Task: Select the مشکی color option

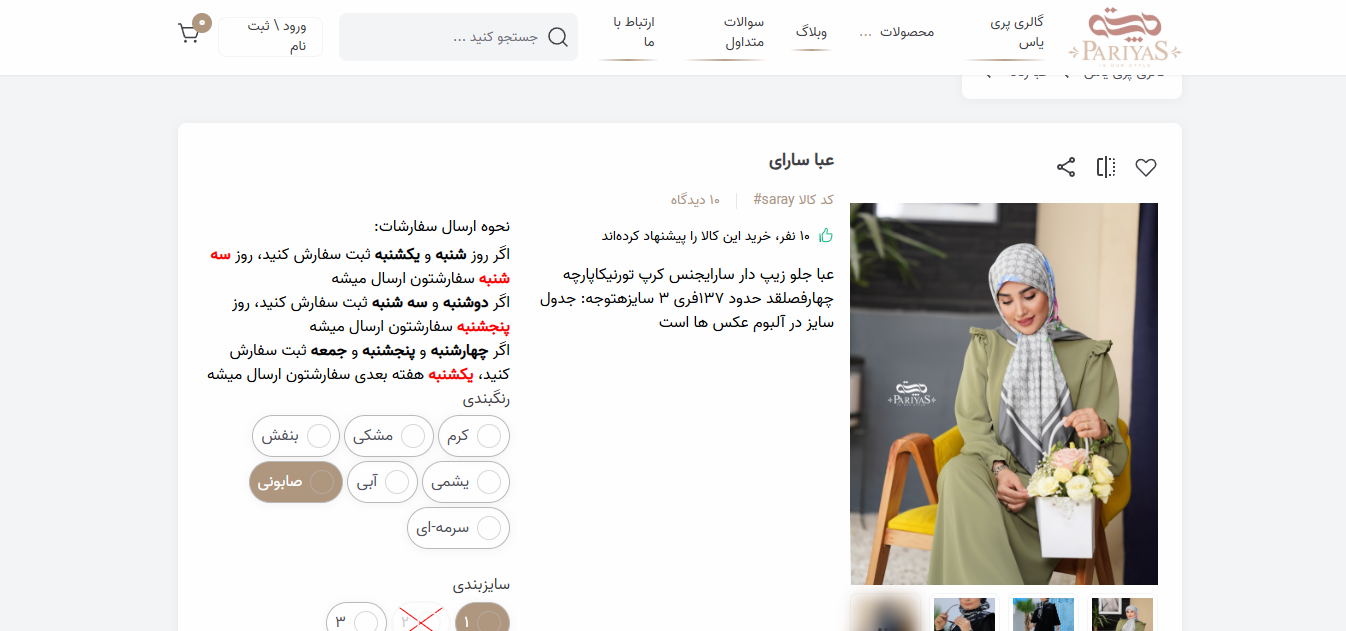Action: coord(388,436)
